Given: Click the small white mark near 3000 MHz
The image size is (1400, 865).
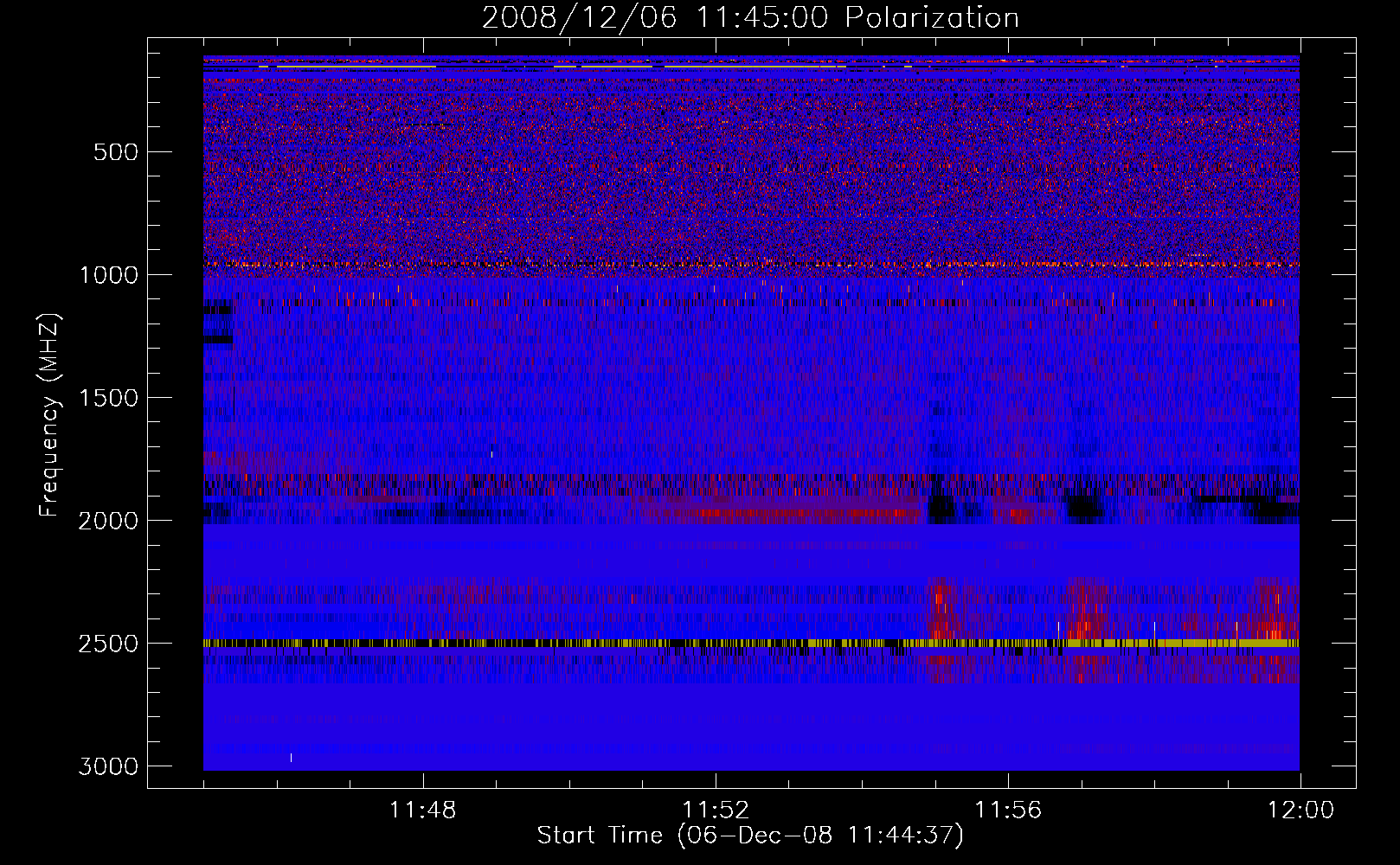Looking at the screenshot, I should [x=291, y=758].
